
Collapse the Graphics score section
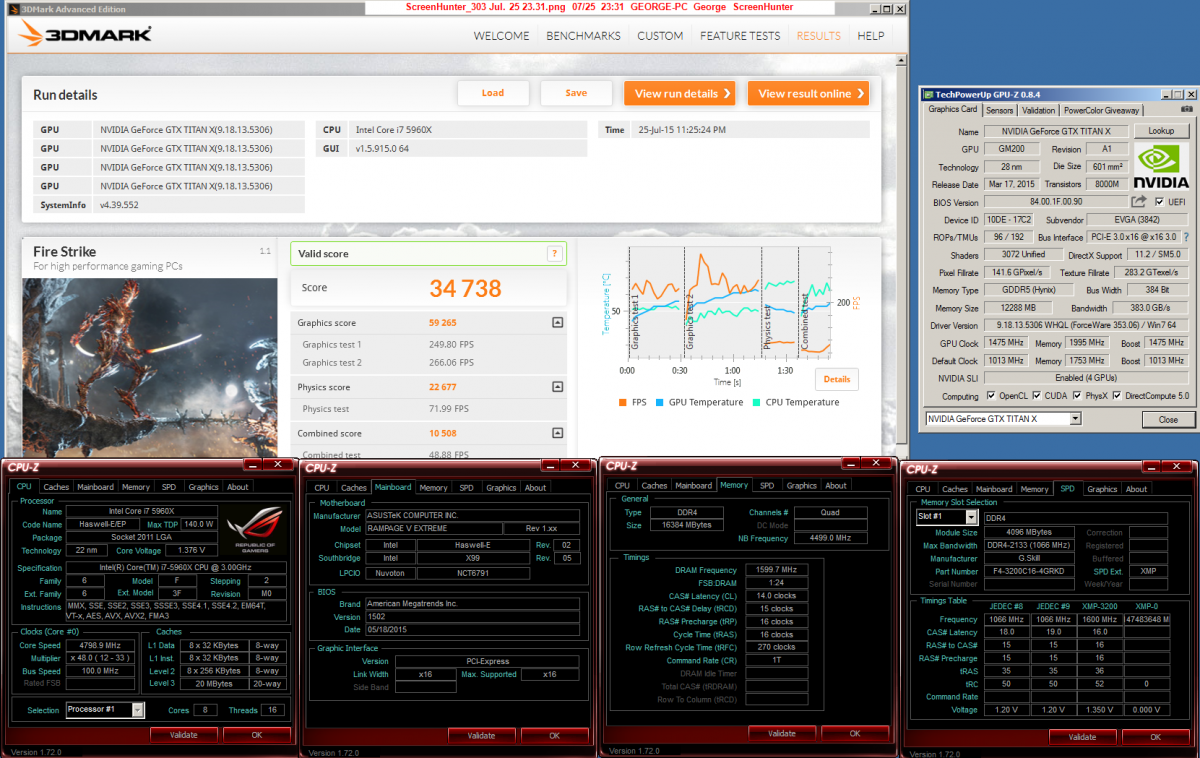[x=557, y=323]
